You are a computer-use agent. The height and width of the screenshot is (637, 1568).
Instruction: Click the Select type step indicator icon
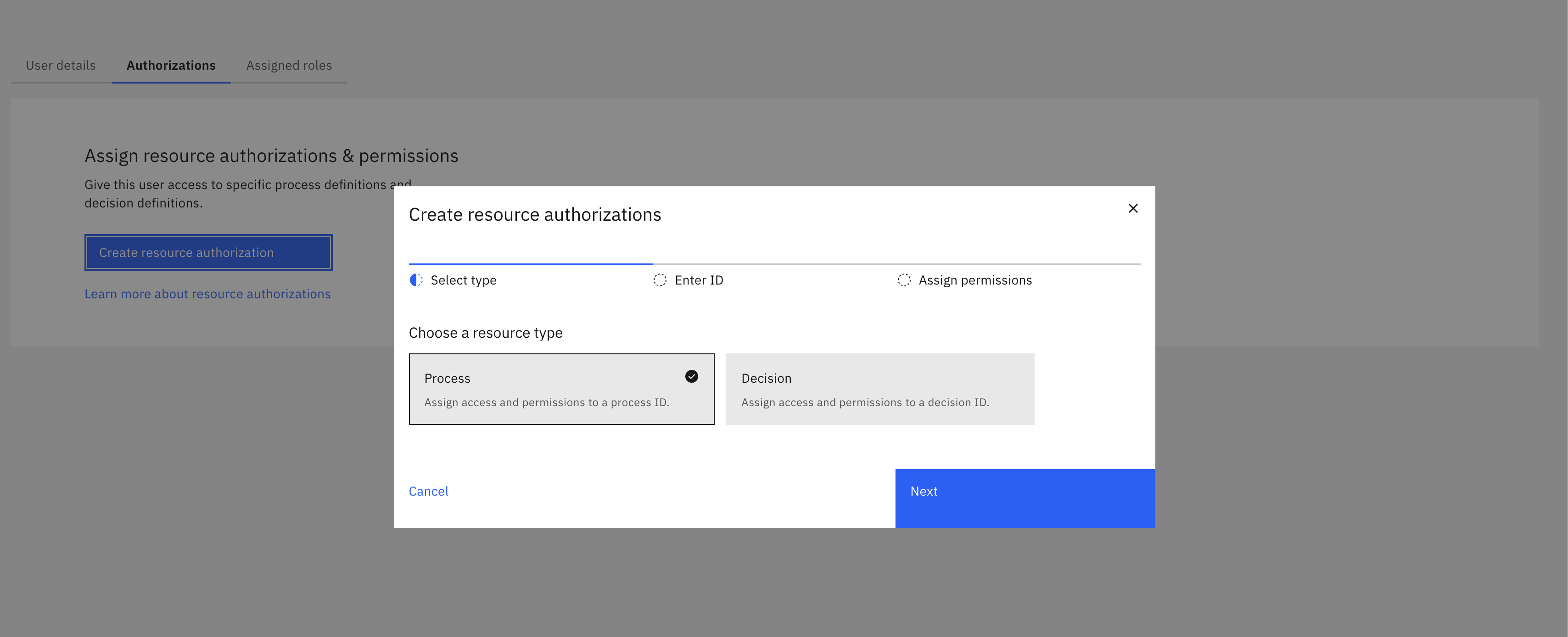(416, 280)
